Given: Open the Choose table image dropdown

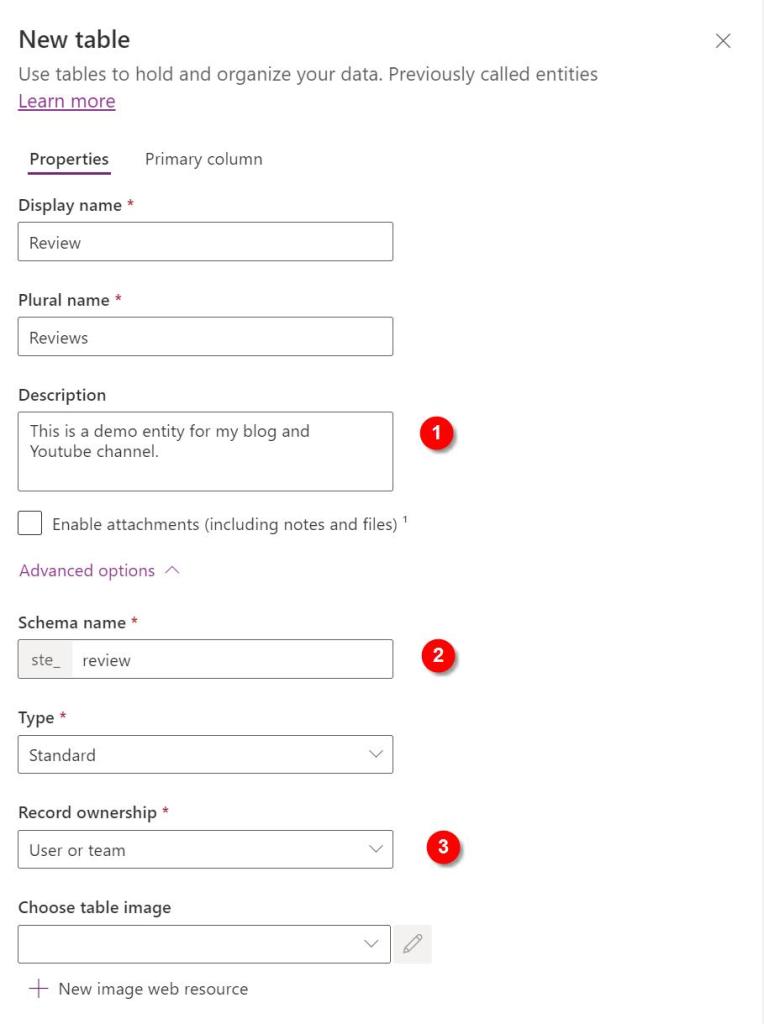Looking at the screenshot, I should [204, 944].
